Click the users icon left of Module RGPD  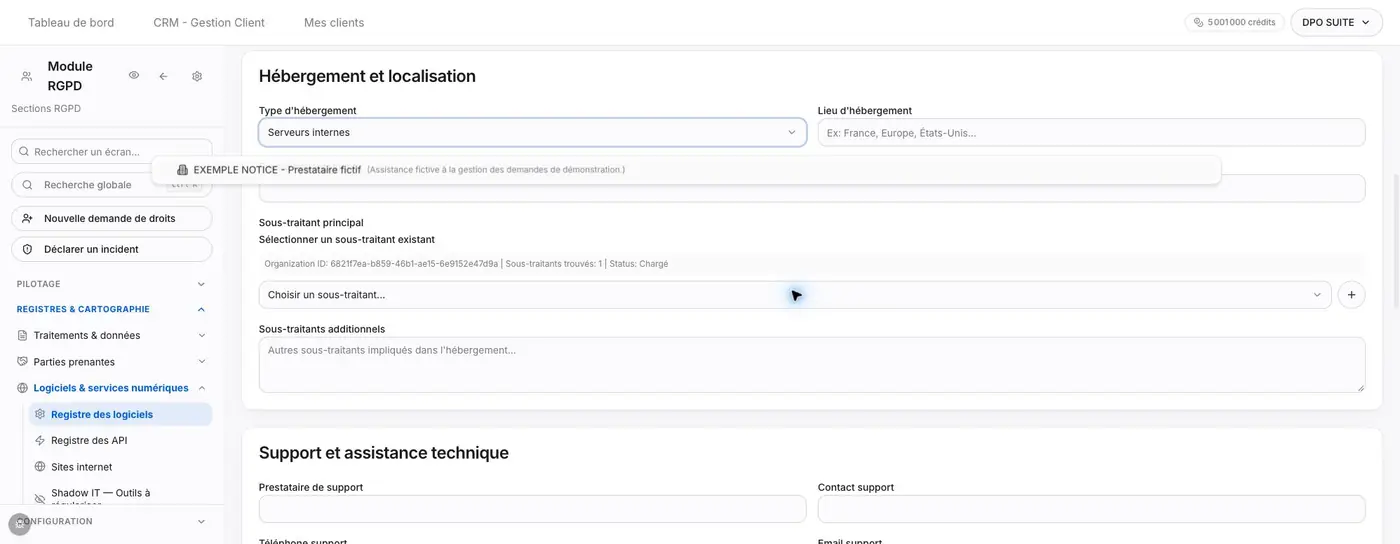pos(27,76)
